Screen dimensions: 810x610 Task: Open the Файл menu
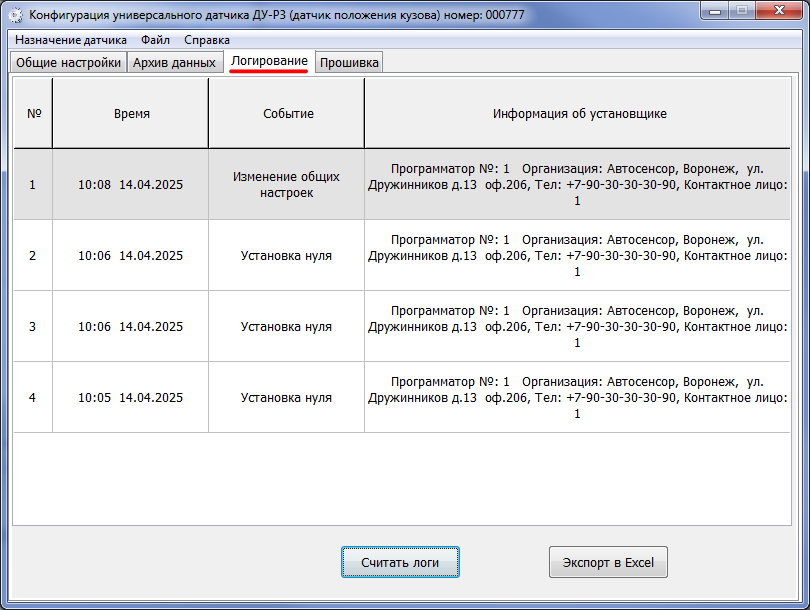155,40
